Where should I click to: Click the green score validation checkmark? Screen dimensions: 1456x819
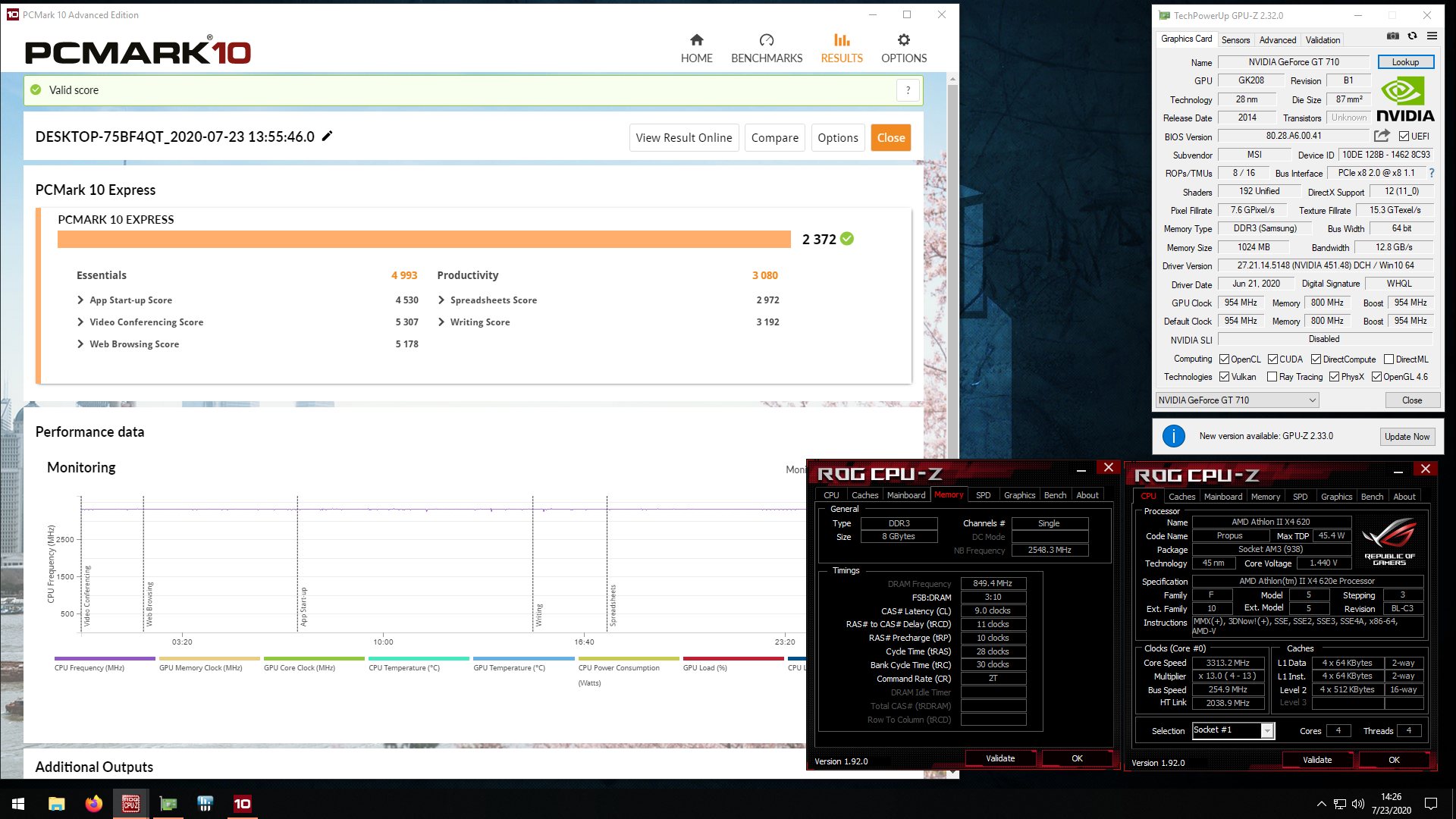(x=847, y=239)
